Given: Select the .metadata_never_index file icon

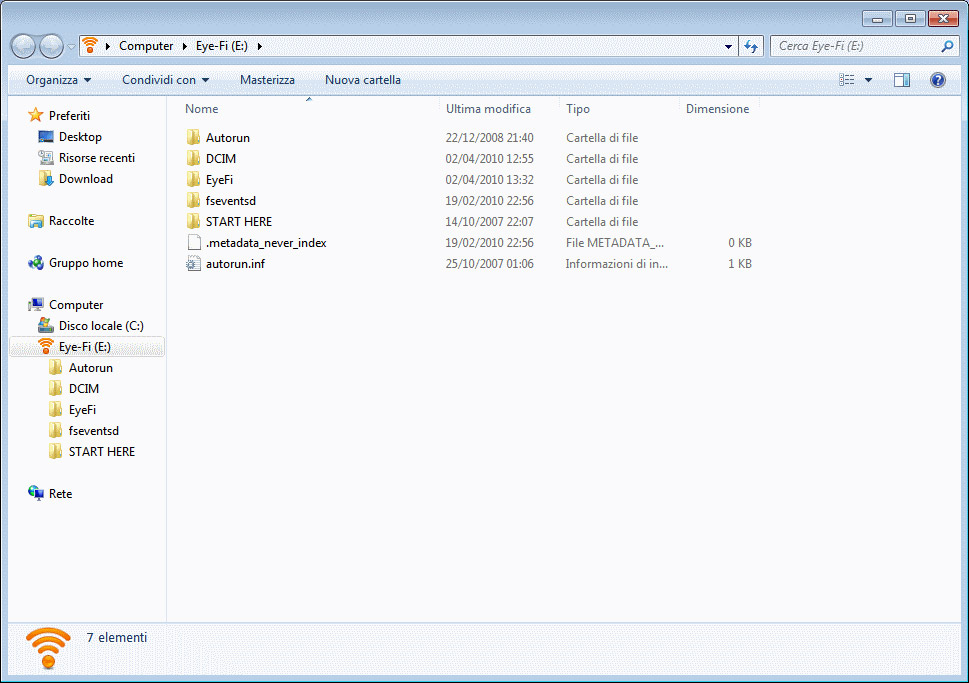Looking at the screenshot, I should (x=193, y=243).
